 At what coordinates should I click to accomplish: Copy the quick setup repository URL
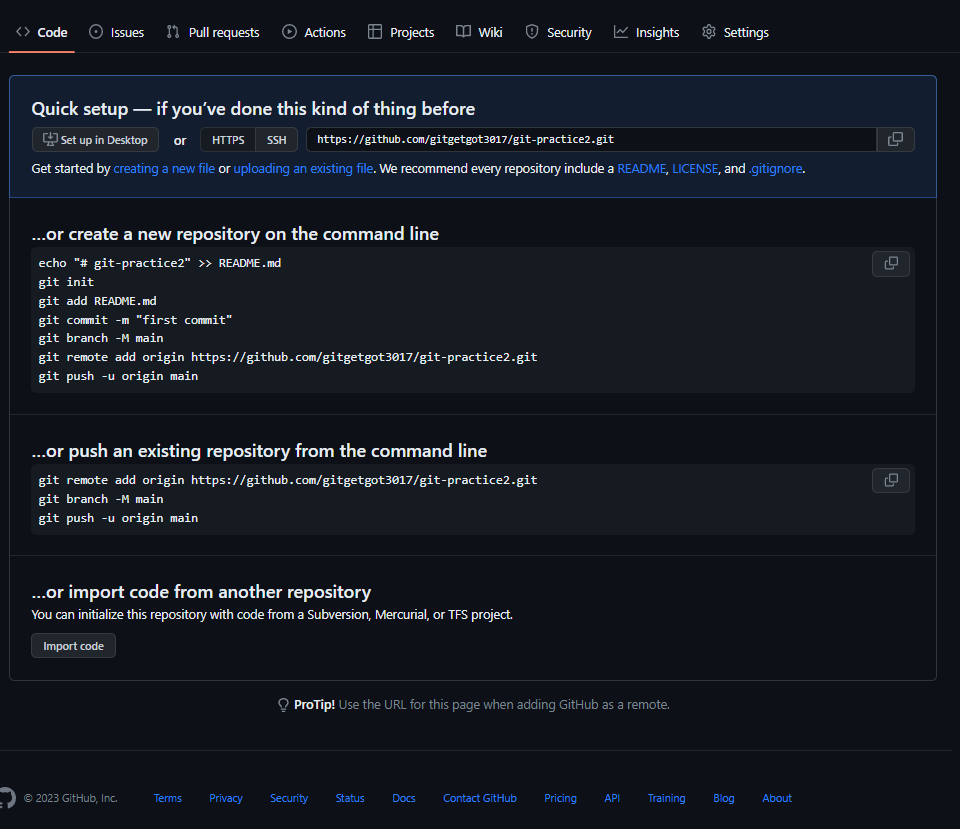(x=895, y=140)
